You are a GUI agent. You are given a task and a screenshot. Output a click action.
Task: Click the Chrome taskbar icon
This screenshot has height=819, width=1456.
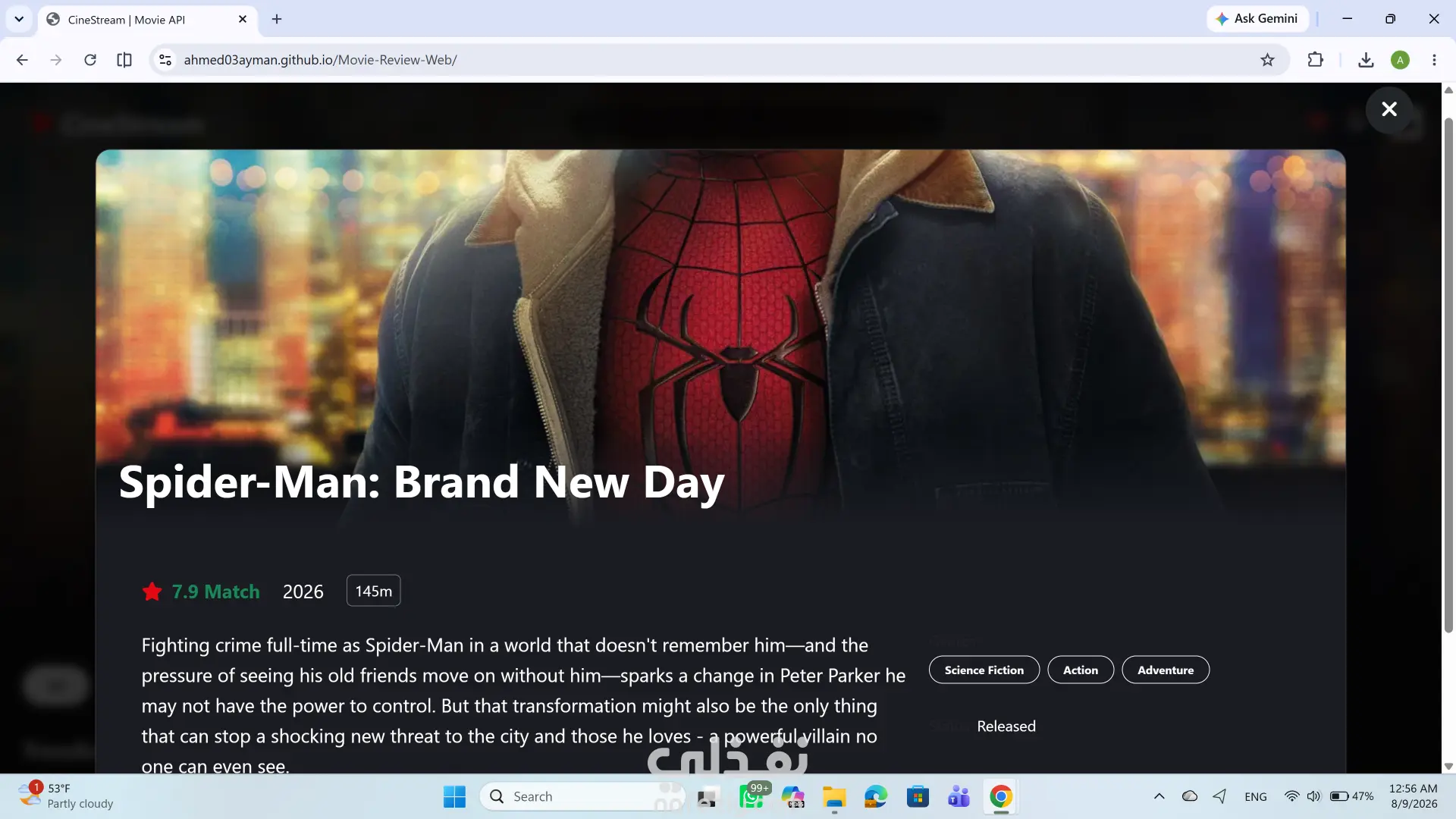(x=1001, y=796)
